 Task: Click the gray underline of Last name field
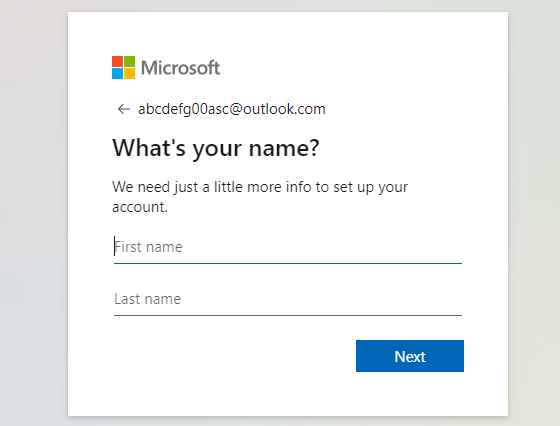tap(288, 315)
